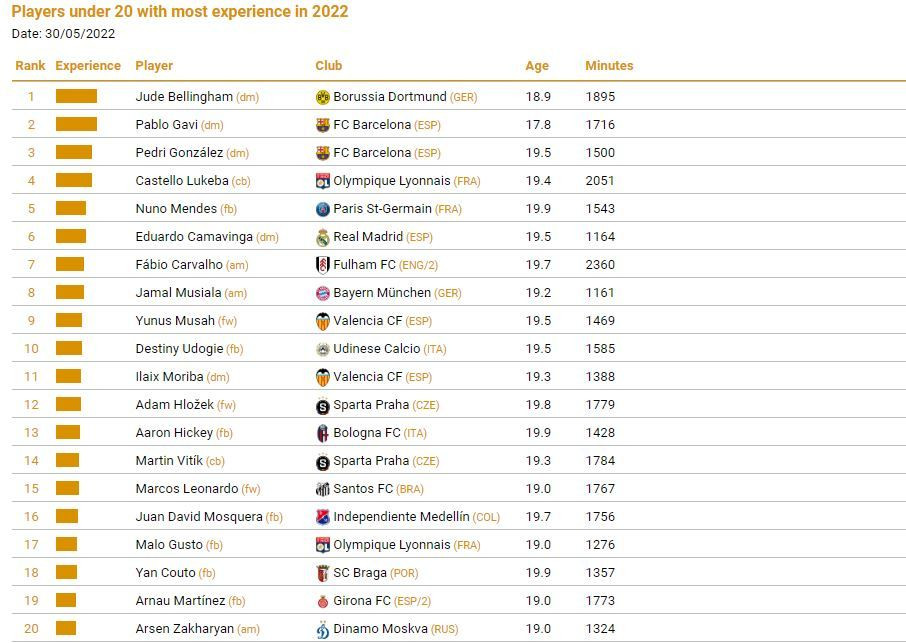Click the Dinamo Moskva club crest
906x643 pixels.
[322, 629]
